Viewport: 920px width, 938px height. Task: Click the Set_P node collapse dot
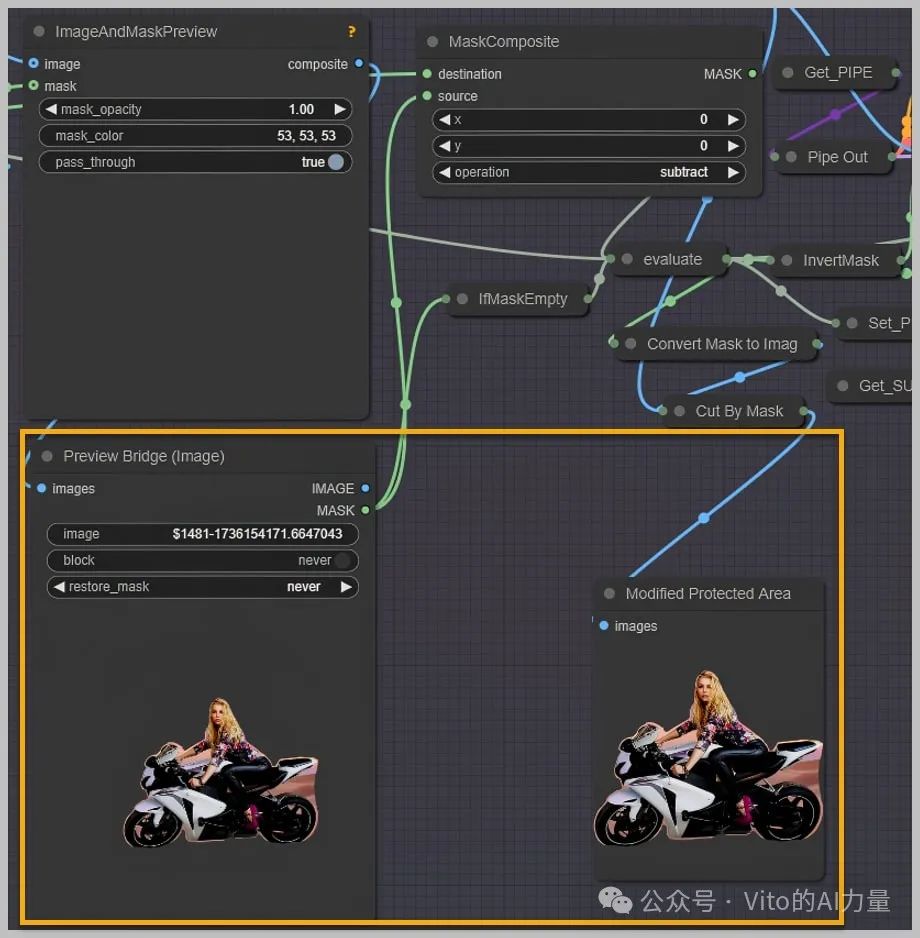pos(852,323)
